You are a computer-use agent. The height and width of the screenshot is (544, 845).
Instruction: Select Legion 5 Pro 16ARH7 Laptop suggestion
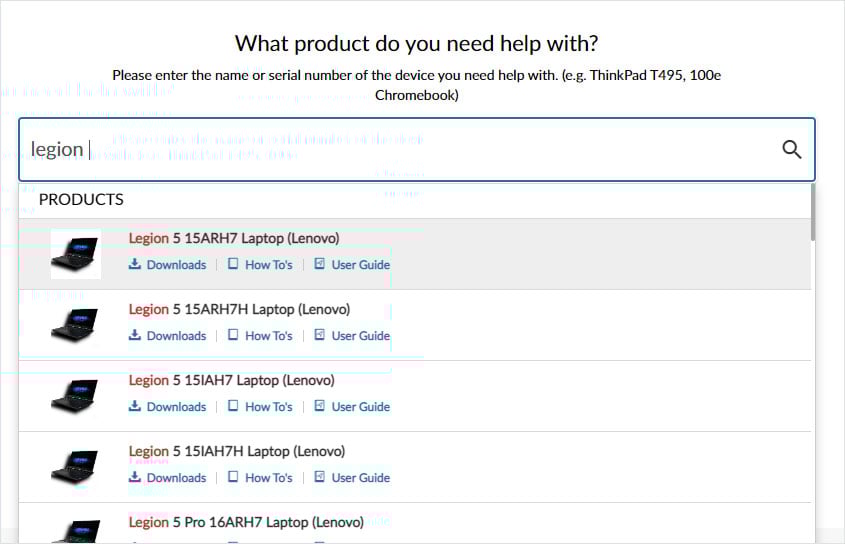point(247,522)
